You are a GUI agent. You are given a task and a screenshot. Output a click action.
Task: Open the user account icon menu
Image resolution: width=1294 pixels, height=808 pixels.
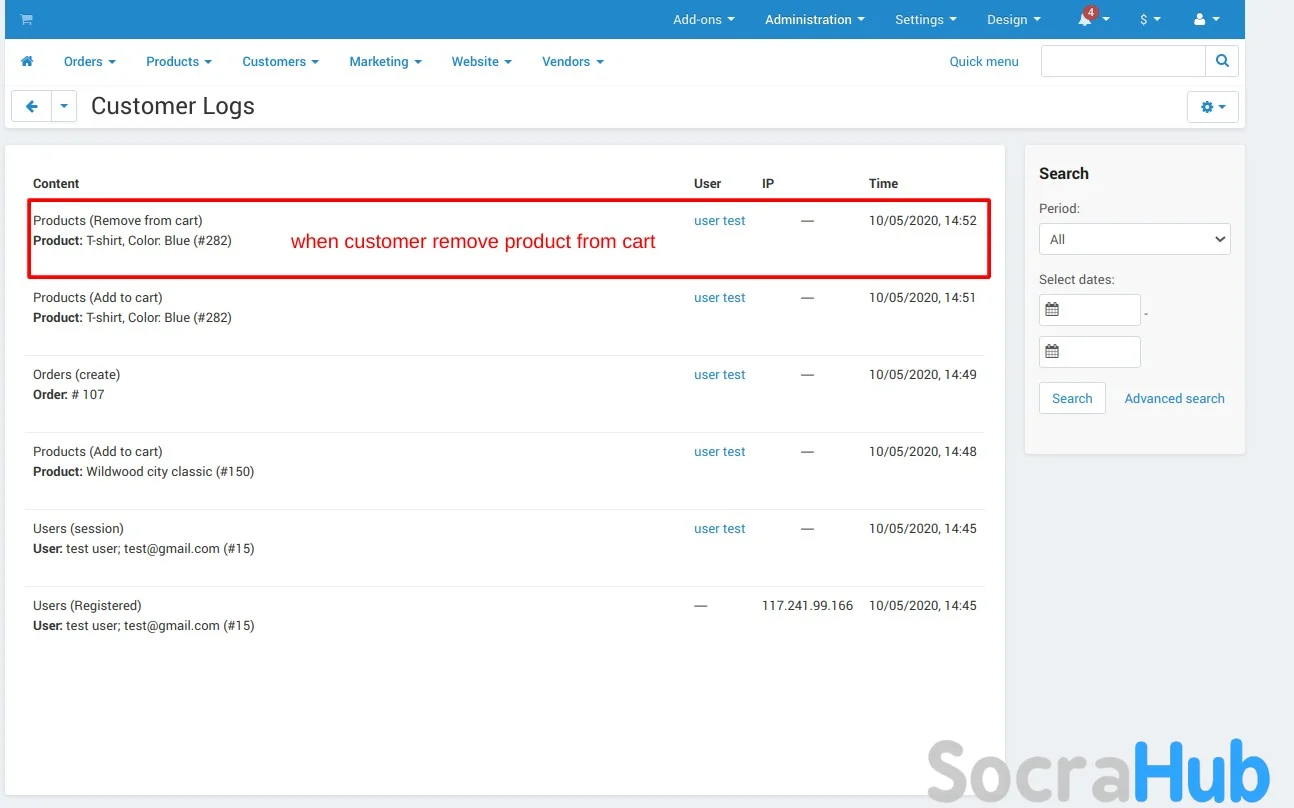tap(1206, 20)
